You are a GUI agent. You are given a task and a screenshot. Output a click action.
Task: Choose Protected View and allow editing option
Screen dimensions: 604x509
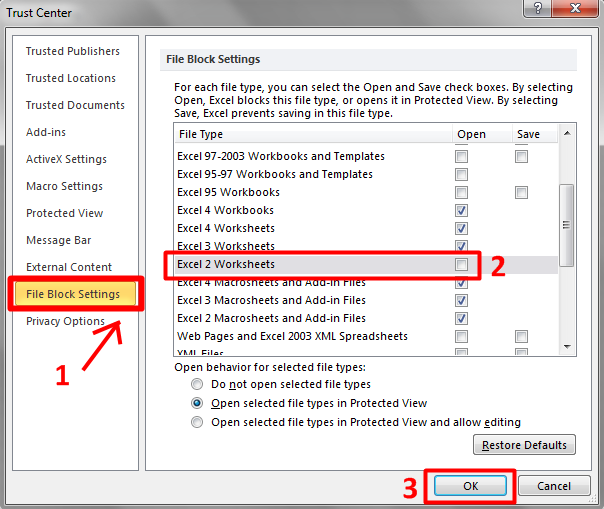(197, 423)
